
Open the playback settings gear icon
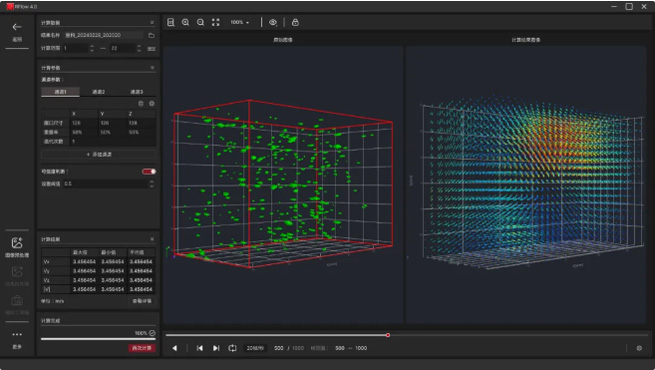(639, 348)
